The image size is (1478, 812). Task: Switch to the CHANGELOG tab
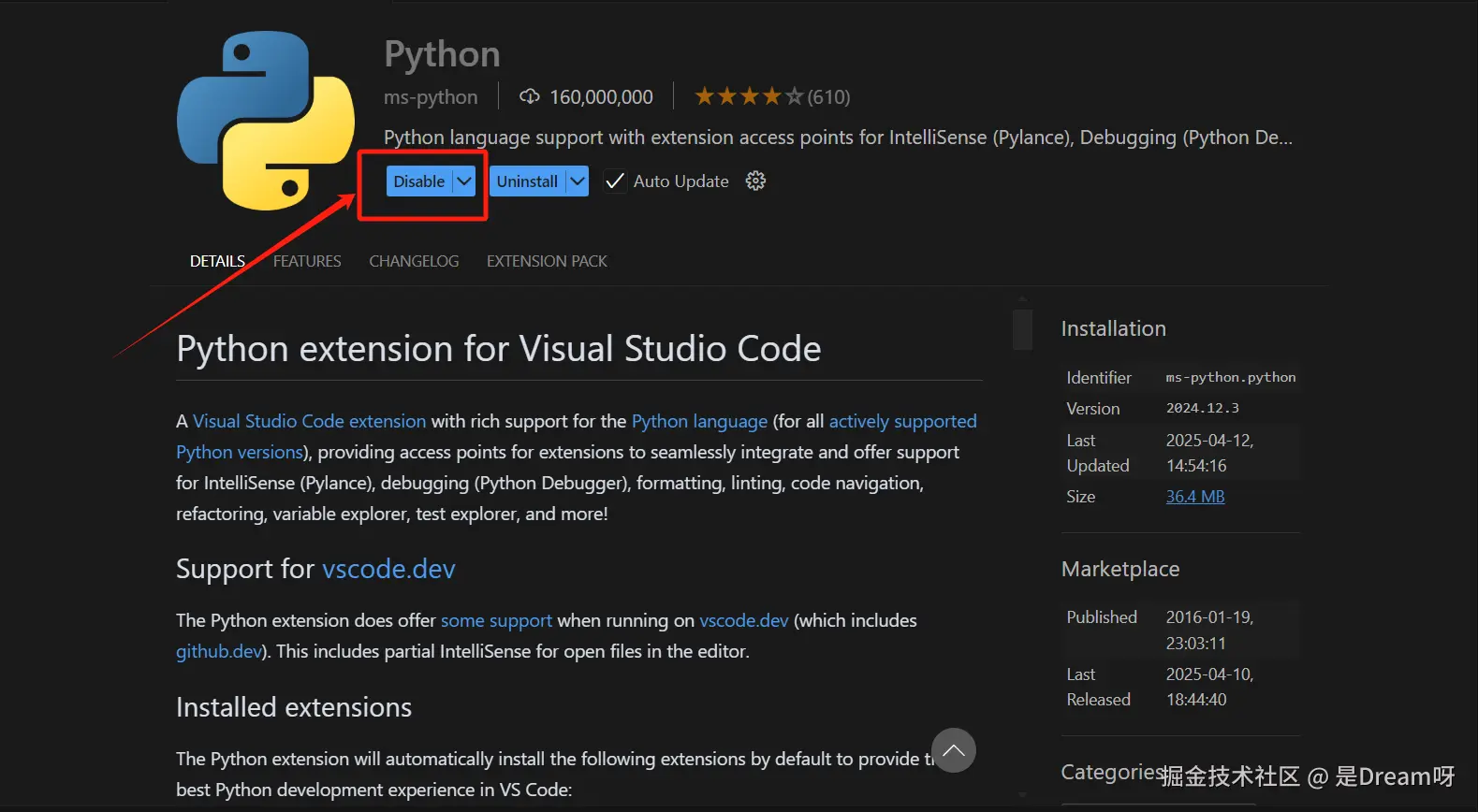pos(414,261)
